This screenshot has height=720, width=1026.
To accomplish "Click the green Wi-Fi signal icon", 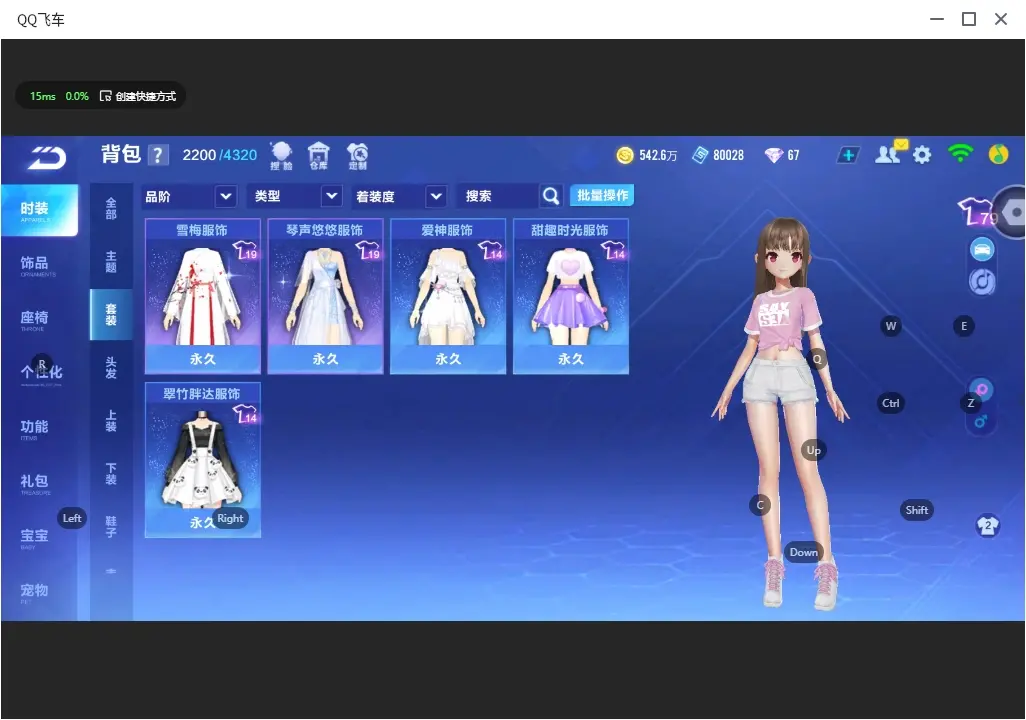I will point(960,153).
